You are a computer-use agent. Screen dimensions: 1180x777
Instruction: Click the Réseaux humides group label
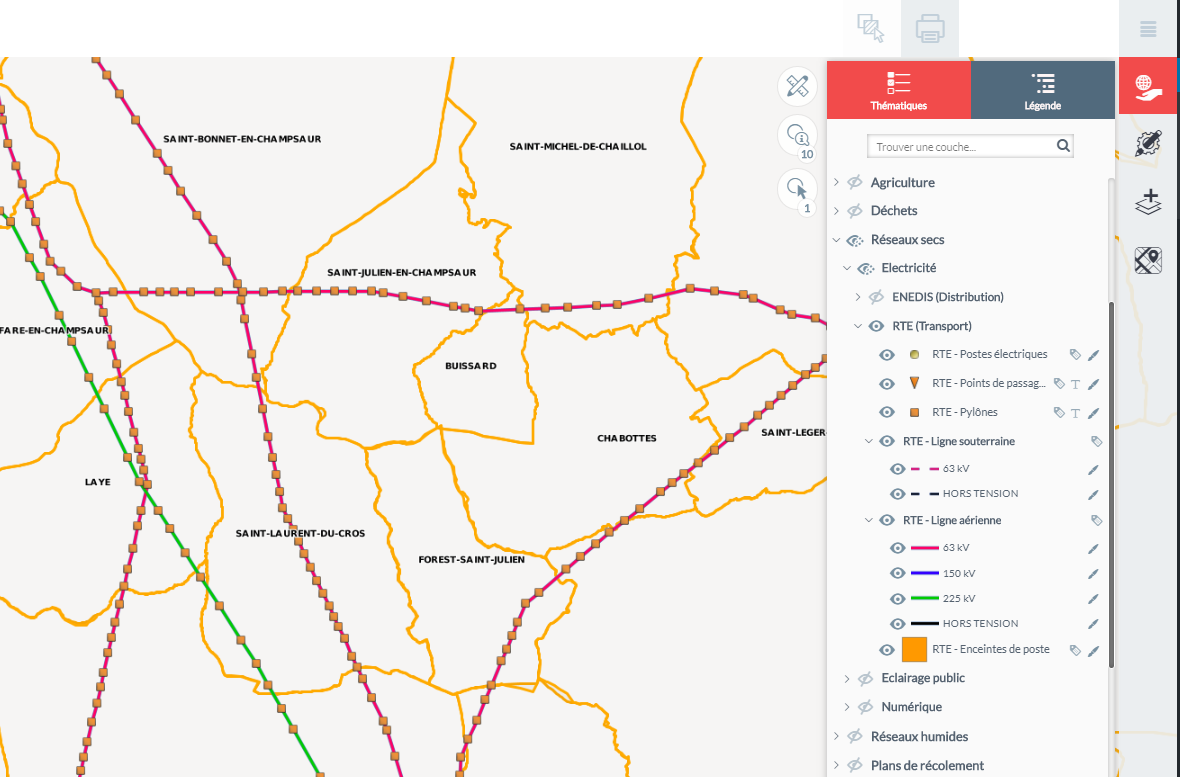[919, 736]
